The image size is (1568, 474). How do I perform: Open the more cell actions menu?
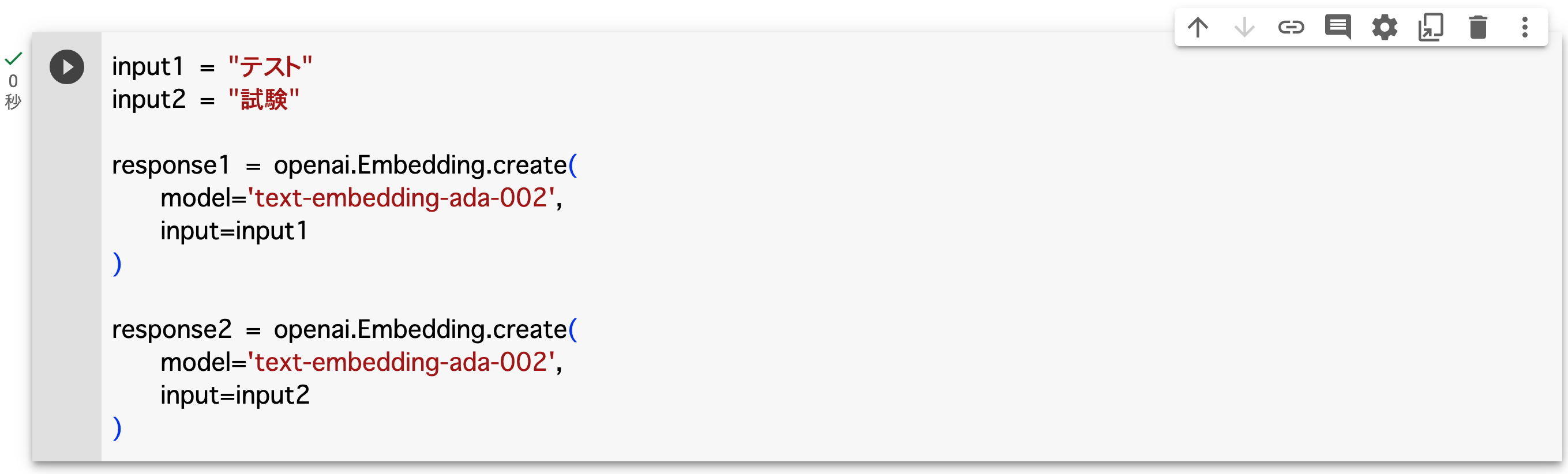click(x=1524, y=27)
